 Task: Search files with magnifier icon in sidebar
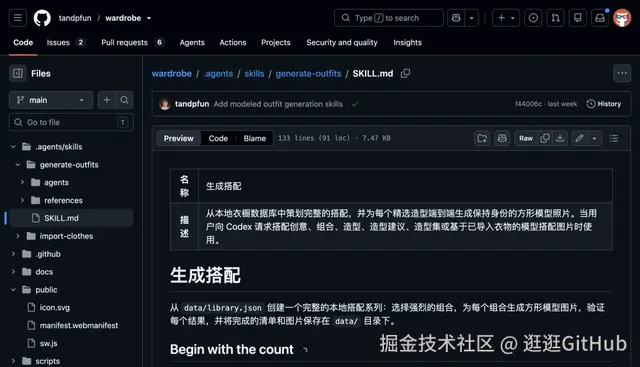pos(124,100)
